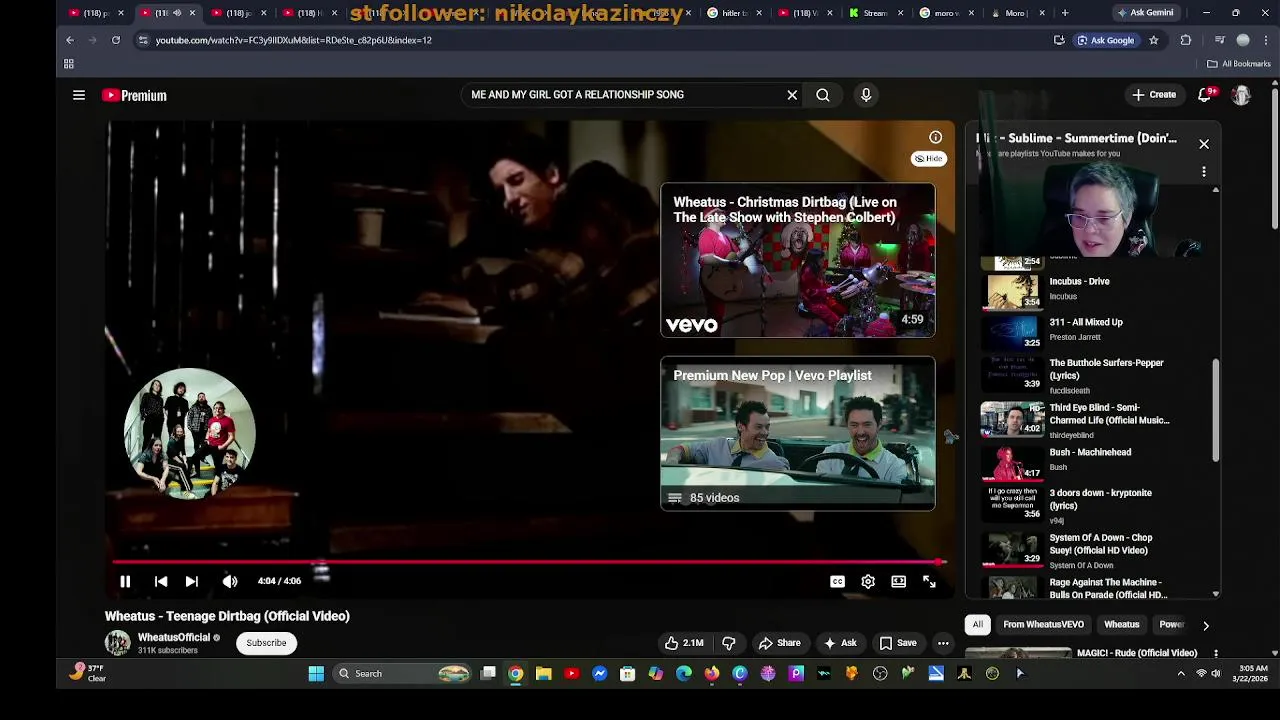Click the search magnifier button
Screen dimensions: 1280x720
click(822, 95)
